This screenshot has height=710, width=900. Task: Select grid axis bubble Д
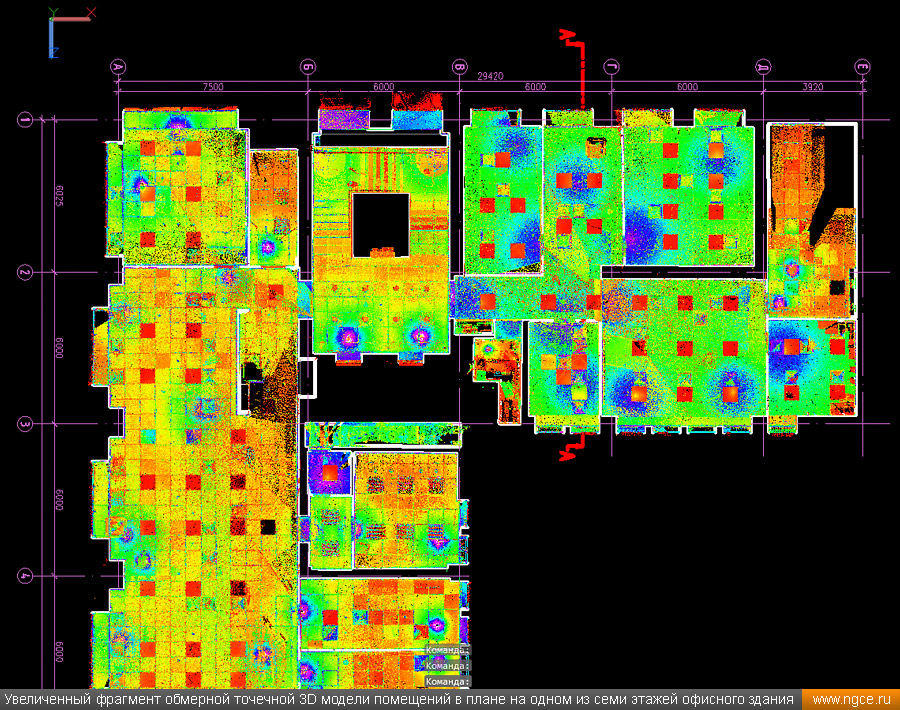pyautogui.click(x=763, y=67)
